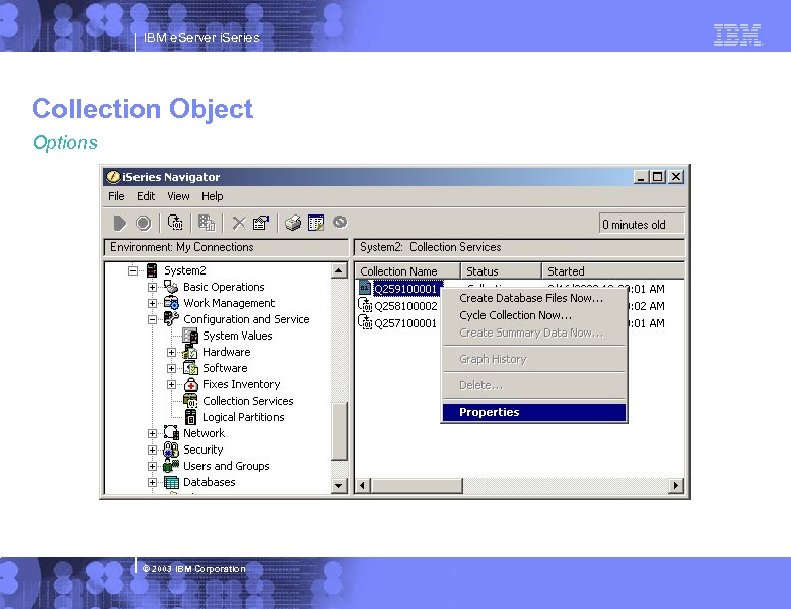Click the Q258100002 collection icon
This screenshot has height=609, width=791.
(365, 306)
